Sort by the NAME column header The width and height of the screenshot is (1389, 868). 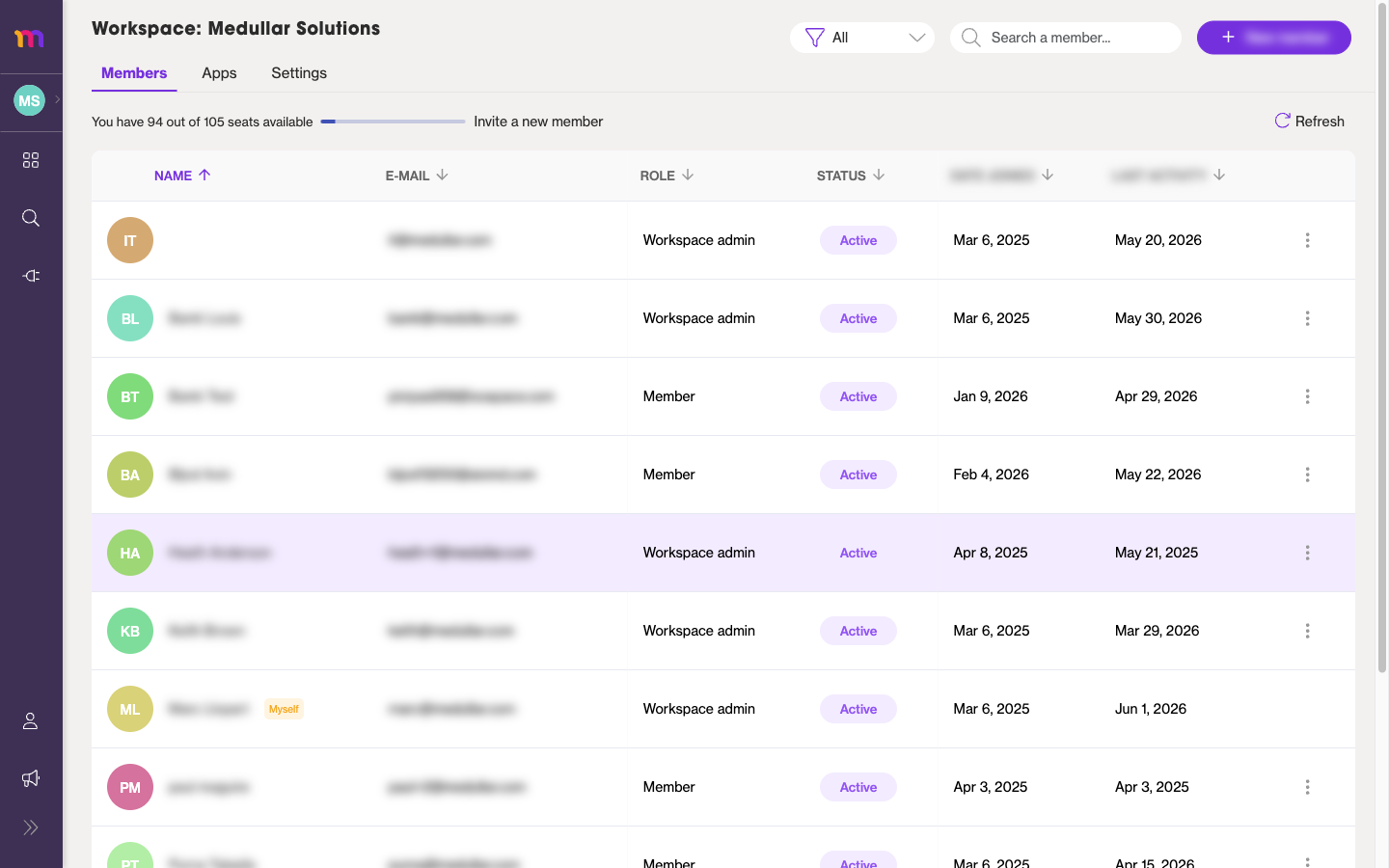pyautogui.click(x=182, y=176)
